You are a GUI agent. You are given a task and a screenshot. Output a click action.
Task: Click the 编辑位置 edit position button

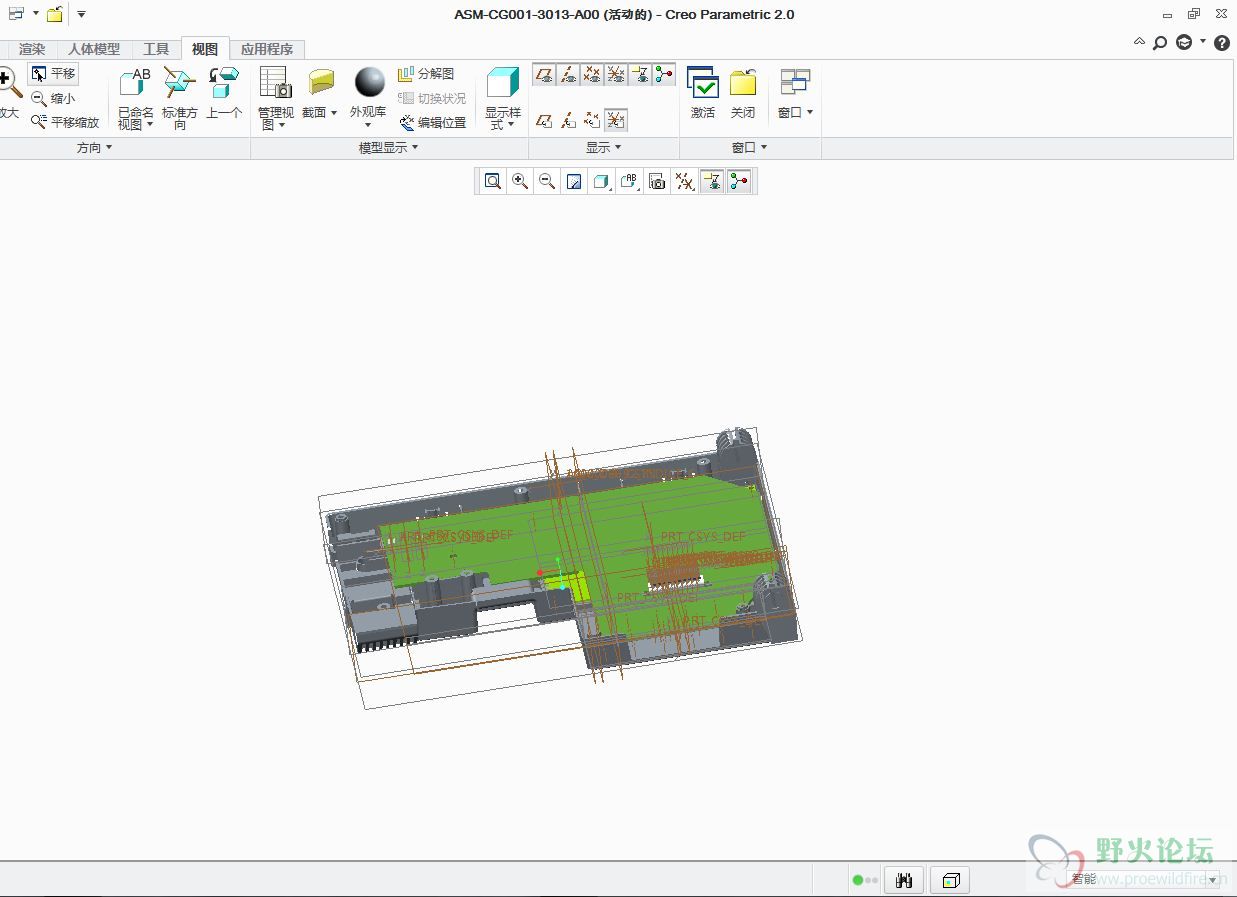tap(433, 122)
